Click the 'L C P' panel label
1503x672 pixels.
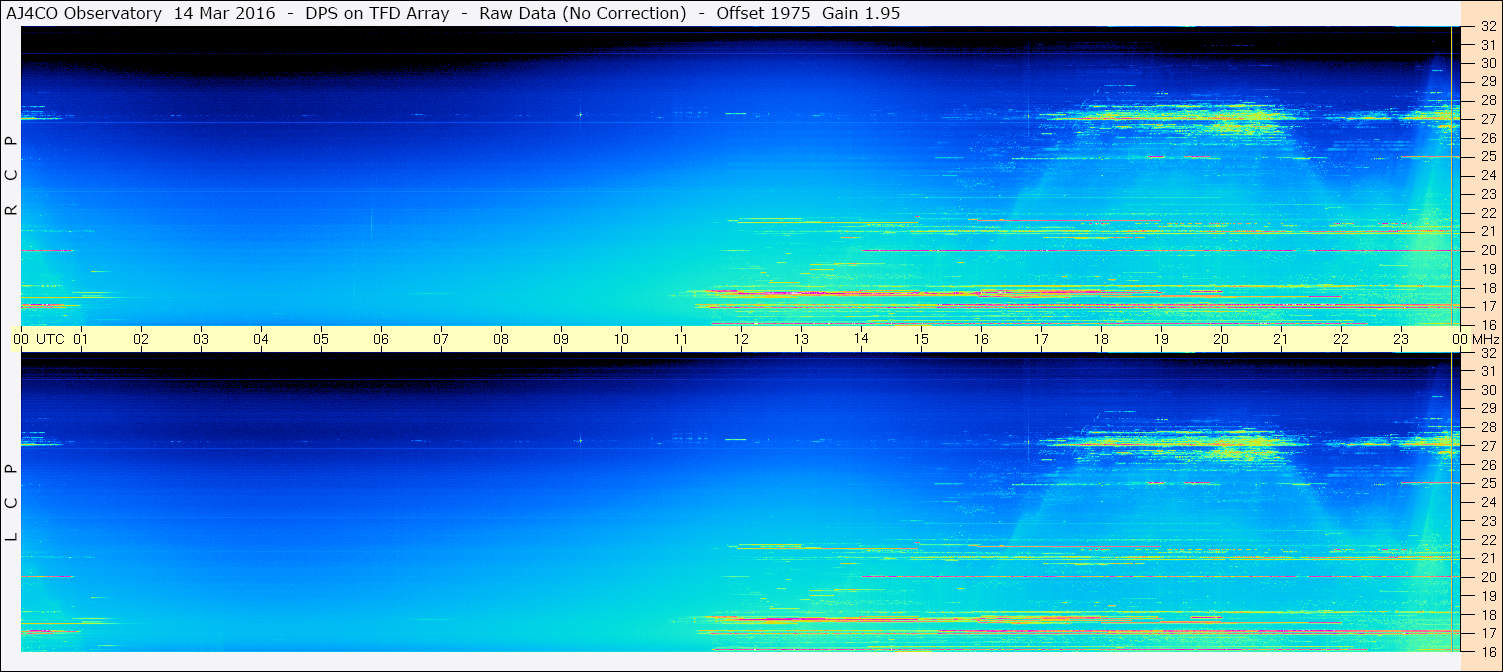coord(12,503)
